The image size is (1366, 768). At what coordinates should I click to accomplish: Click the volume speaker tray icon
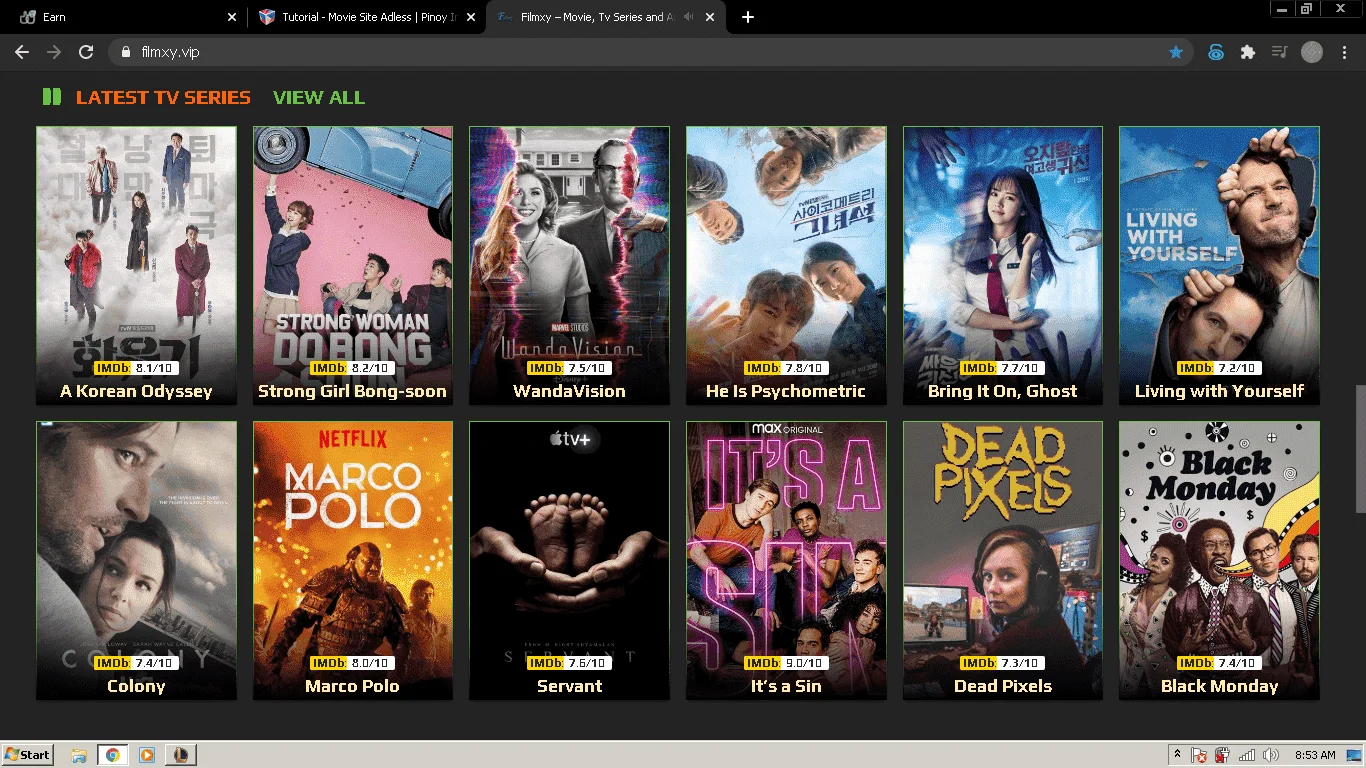click(1271, 755)
